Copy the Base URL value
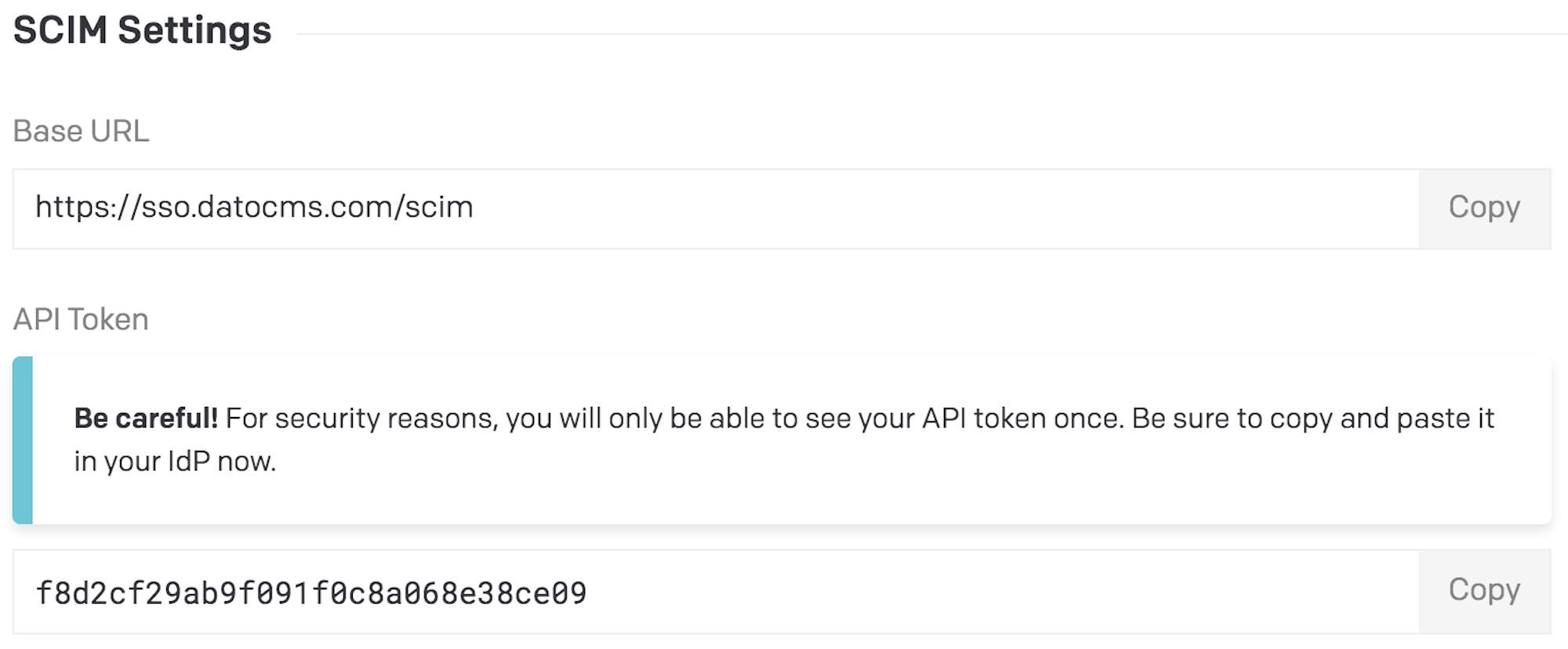Screen dimensions: 1568x649 tap(1484, 208)
